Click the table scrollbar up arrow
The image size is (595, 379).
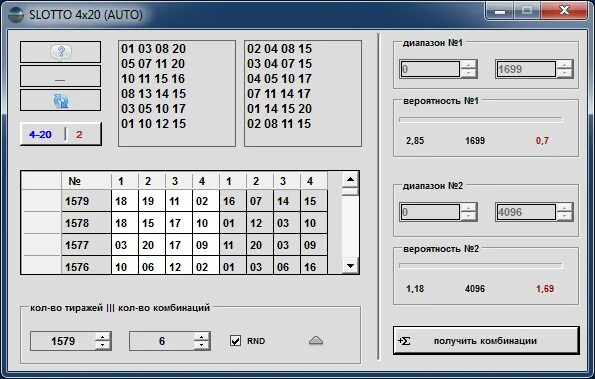point(350,179)
